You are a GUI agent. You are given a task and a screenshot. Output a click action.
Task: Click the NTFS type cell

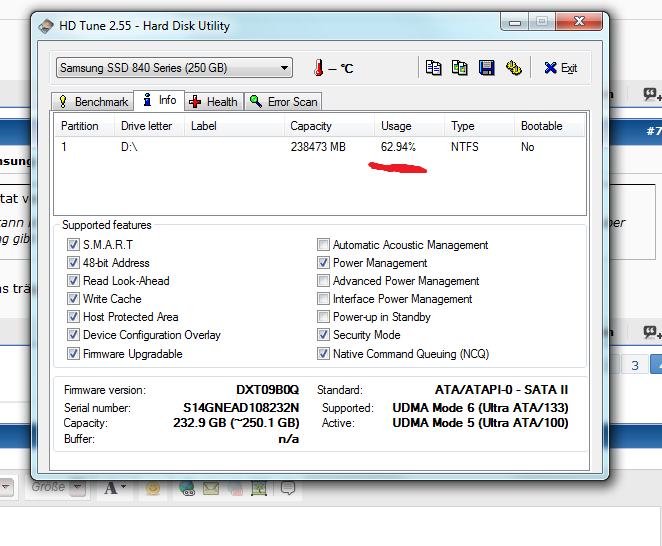pos(464,147)
